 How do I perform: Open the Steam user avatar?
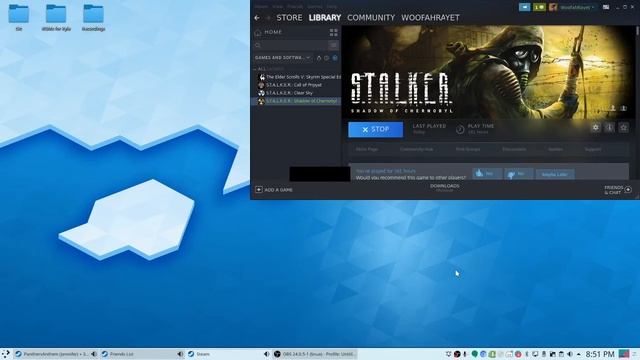pyautogui.click(x=553, y=7)
